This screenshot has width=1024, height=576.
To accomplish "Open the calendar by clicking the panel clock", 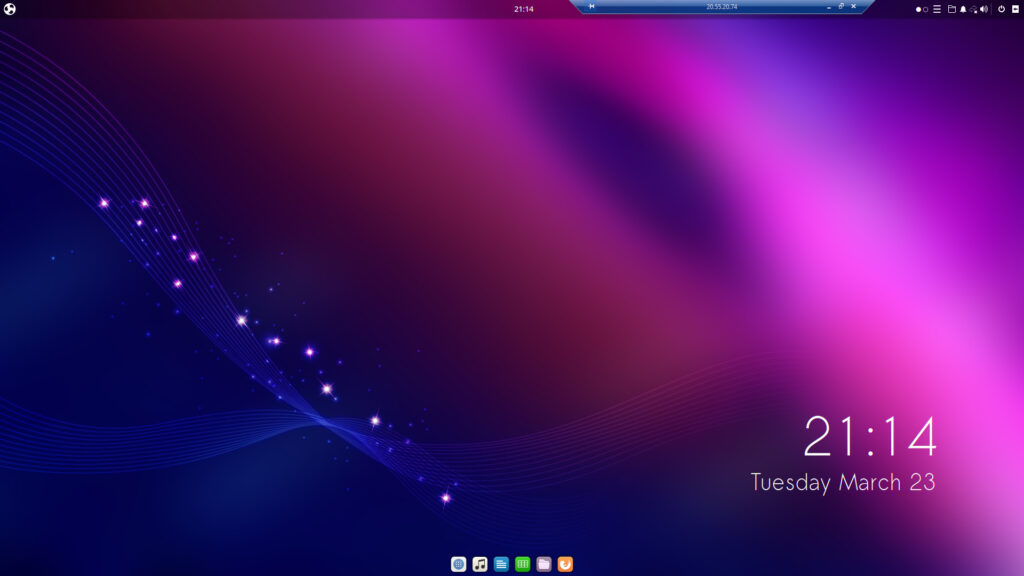I will pyautogui.click(x=521, y=7).
